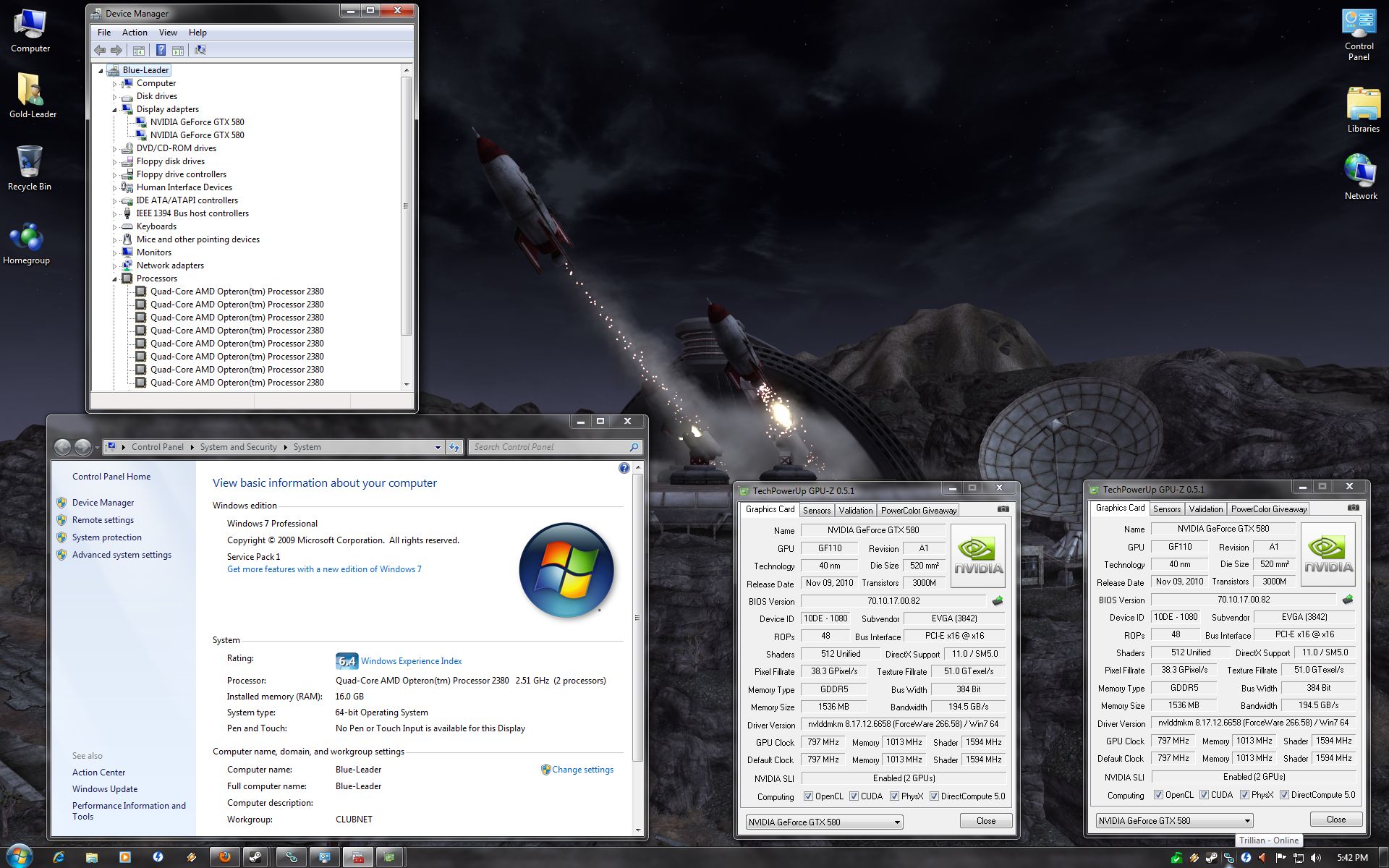Expand the Network adapters tree node
This screenshot has height=868, width=1389.
[x=114, y=265]
